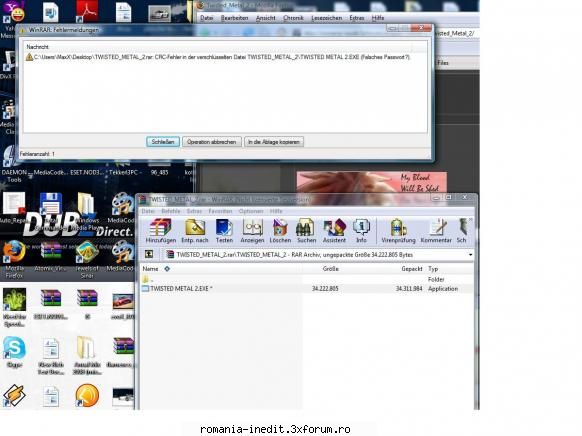This screenshot has width=582, height=436.
Task: Open the Adobe Reader PDF desktop icon
Action: (87, 12)
